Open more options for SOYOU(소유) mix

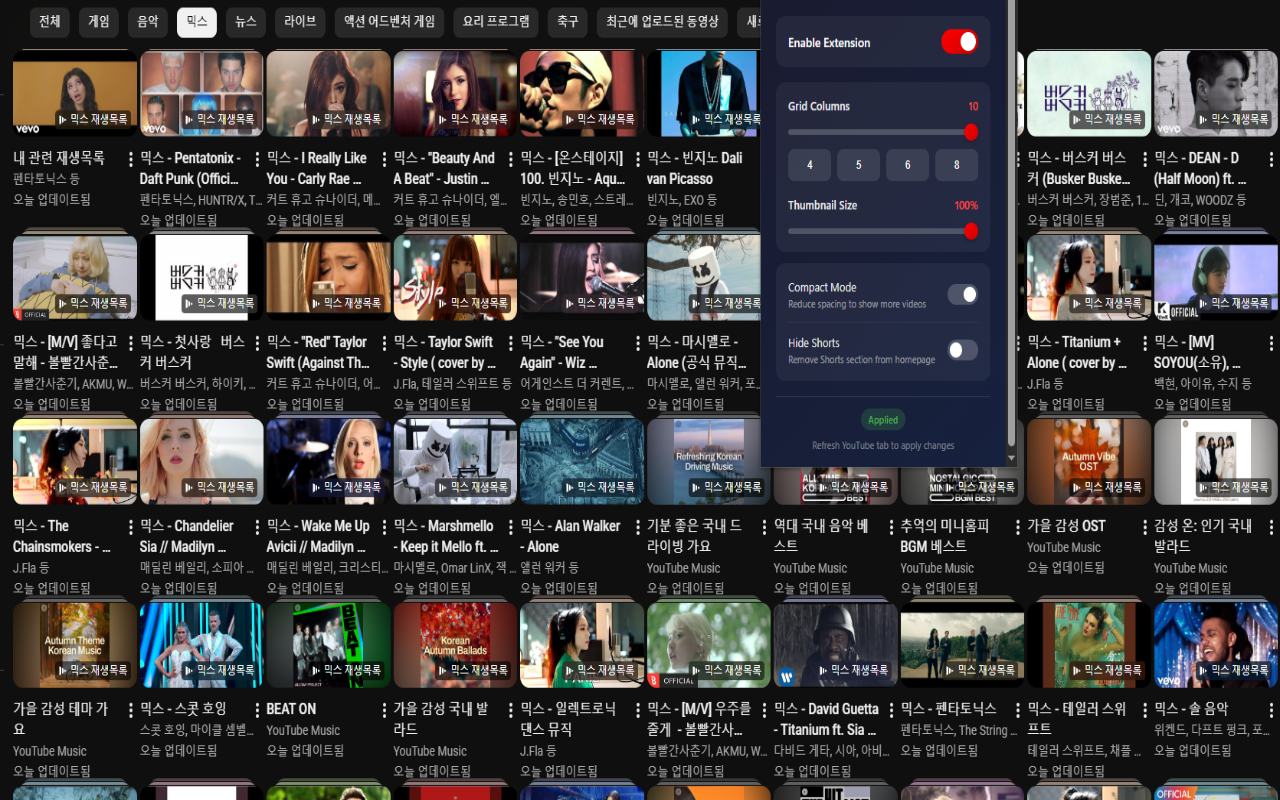click(1272, 343)
